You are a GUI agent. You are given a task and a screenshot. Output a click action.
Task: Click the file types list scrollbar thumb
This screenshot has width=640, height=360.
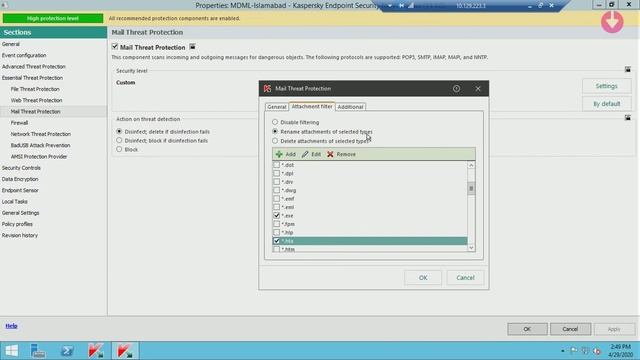(471, 189)
